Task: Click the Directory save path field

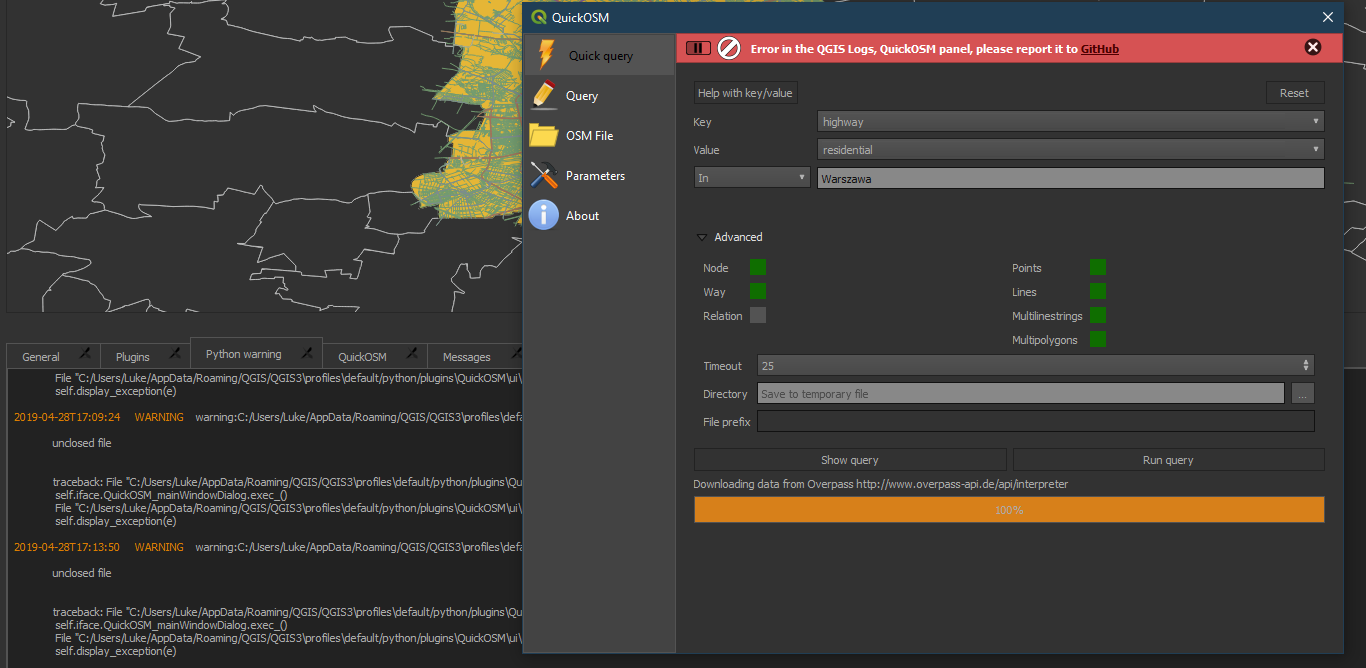Action: click(1020, 394)
